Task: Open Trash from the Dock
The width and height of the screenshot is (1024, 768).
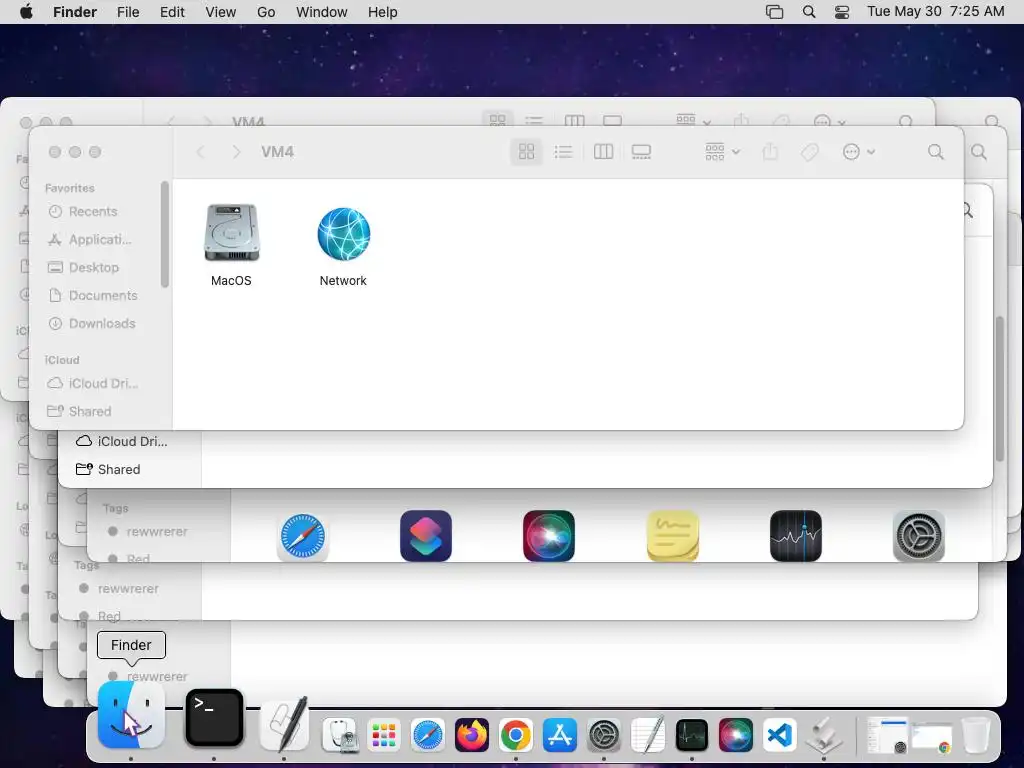Action: click(x=976, y=735)
